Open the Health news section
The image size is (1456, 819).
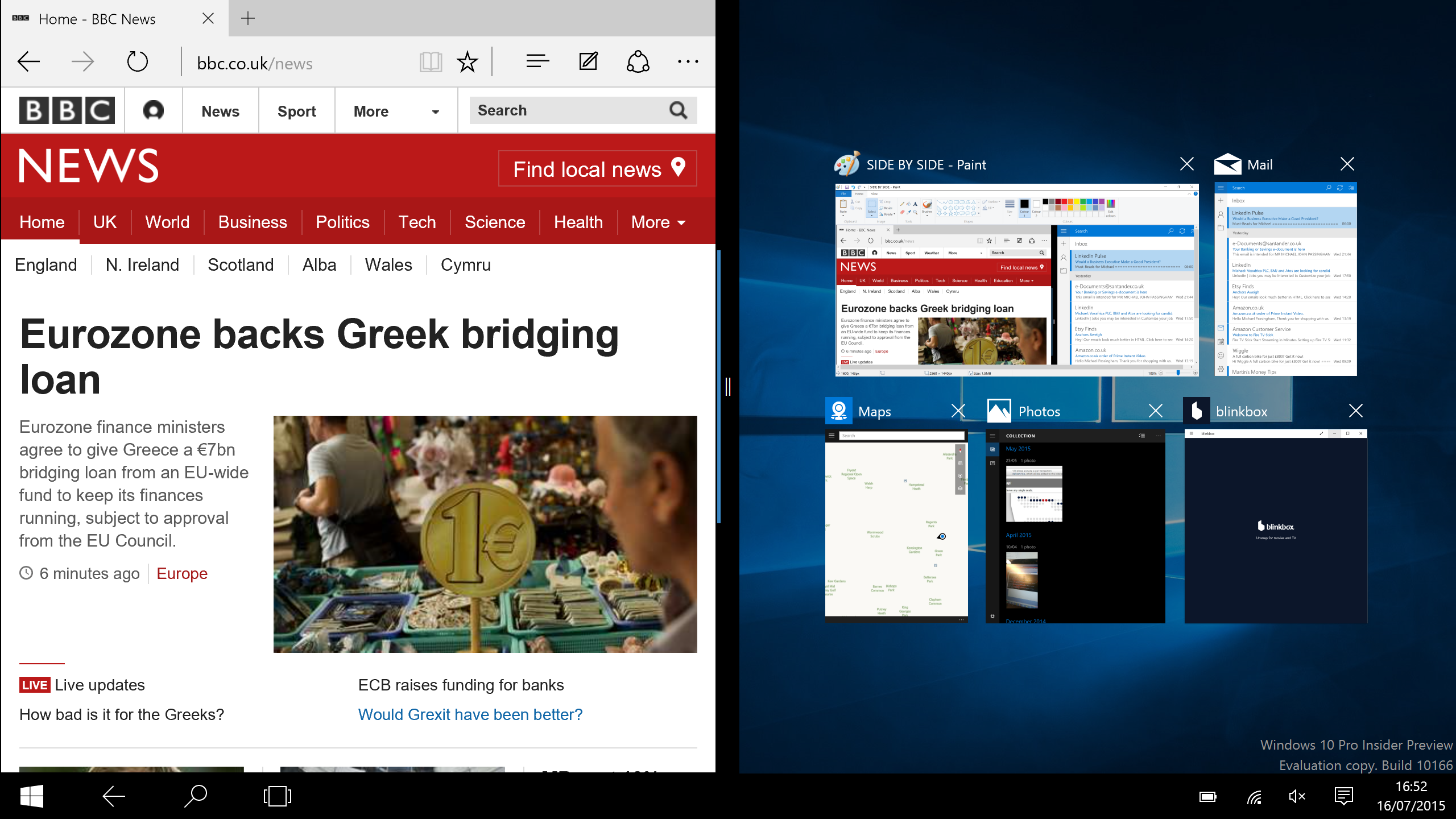578,222
